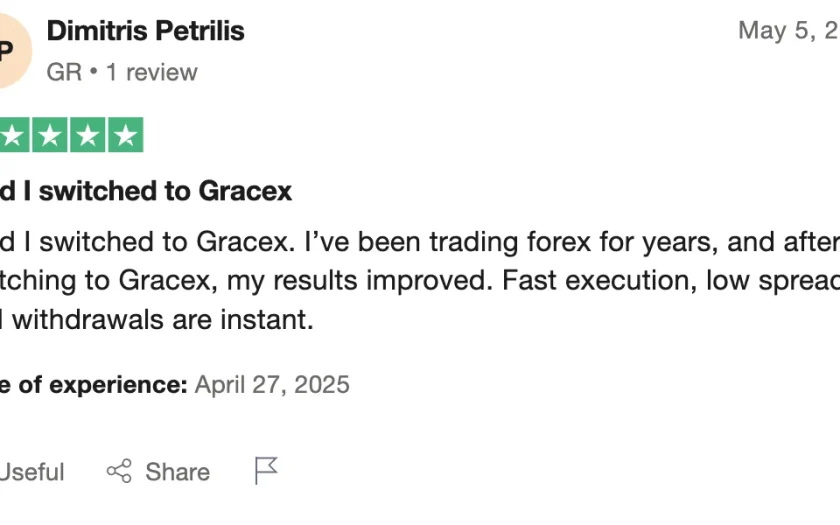Click the Share text label

(x=177, y=472)
